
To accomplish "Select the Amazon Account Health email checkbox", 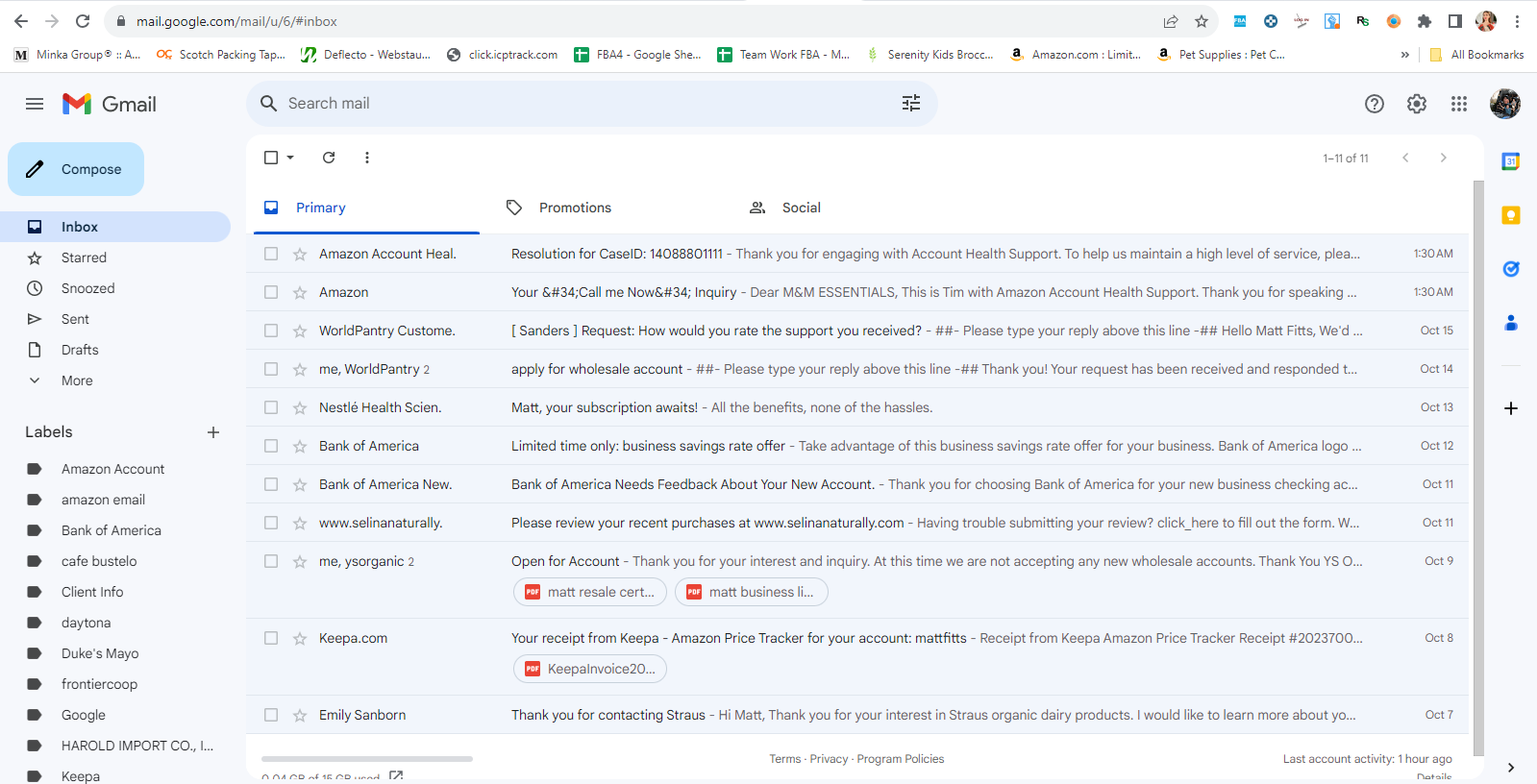I will [271, 254].
